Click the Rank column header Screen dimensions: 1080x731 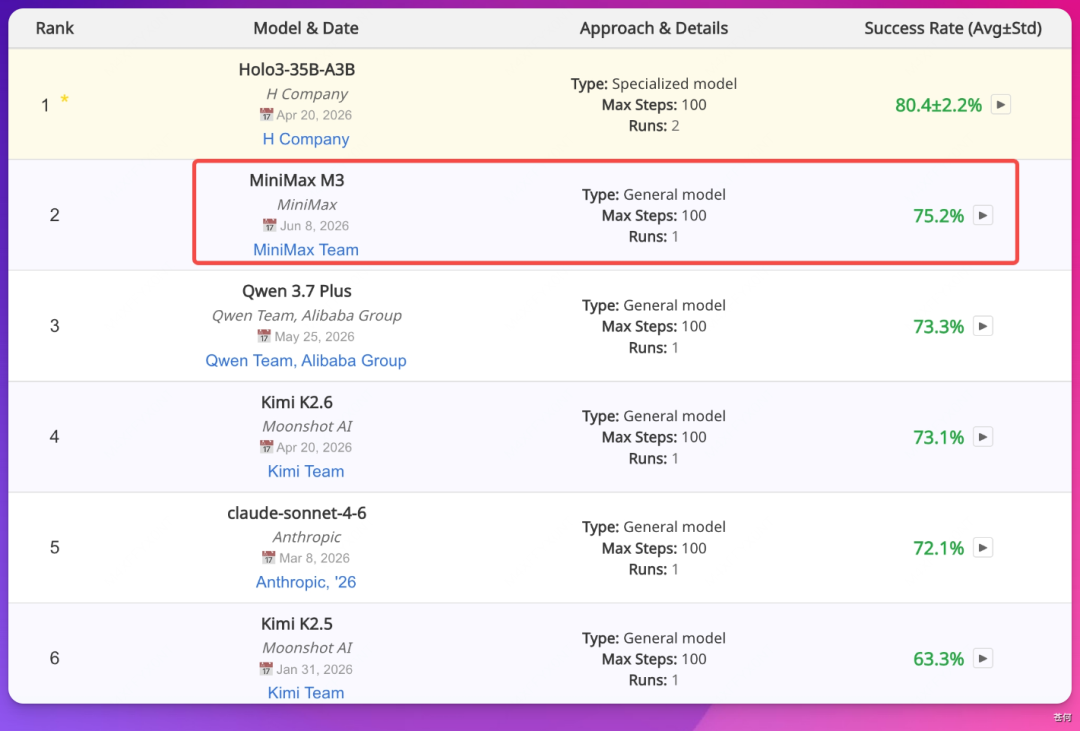tap(54, 28)
